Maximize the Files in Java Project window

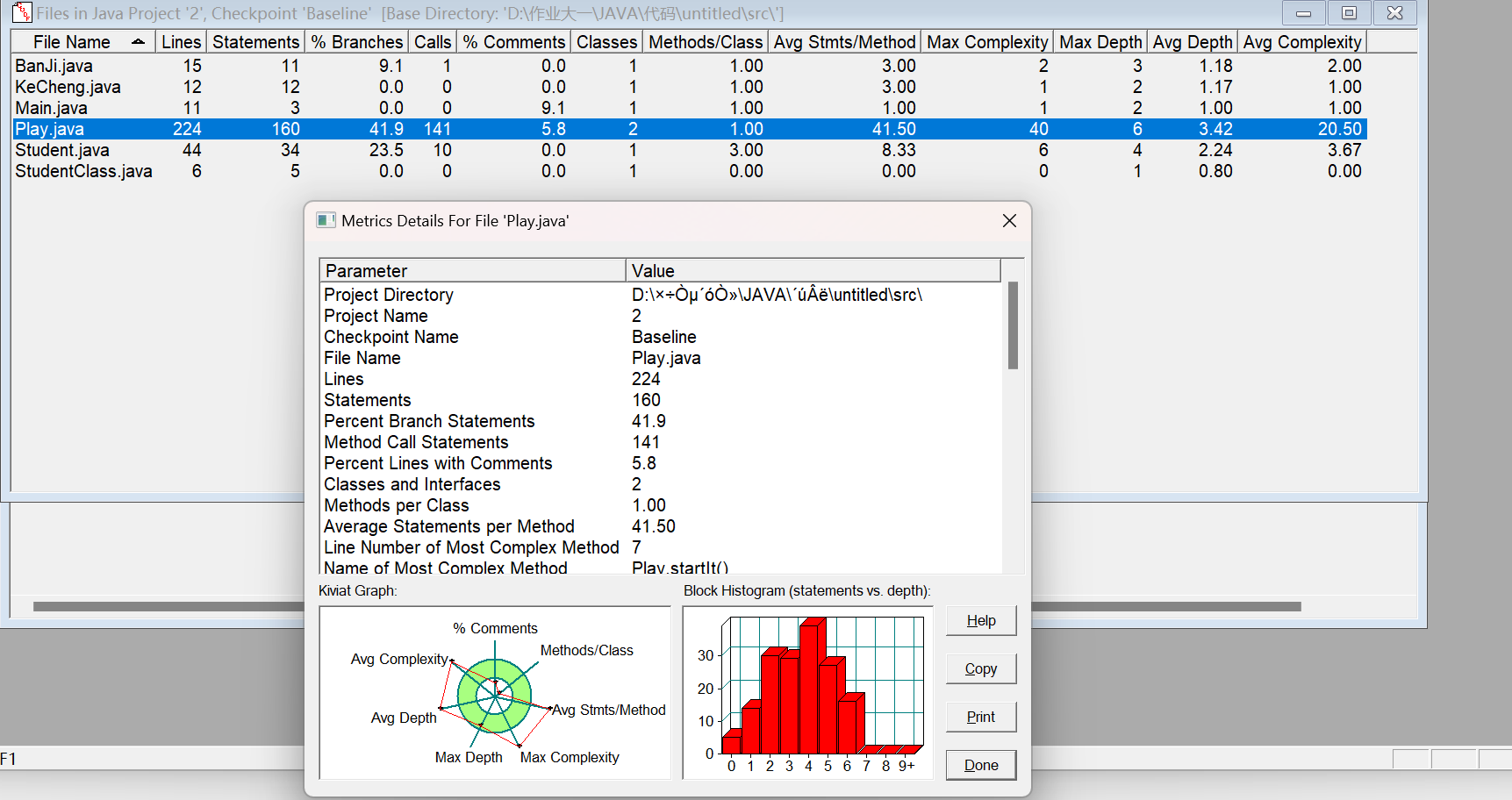point(1349,13)
